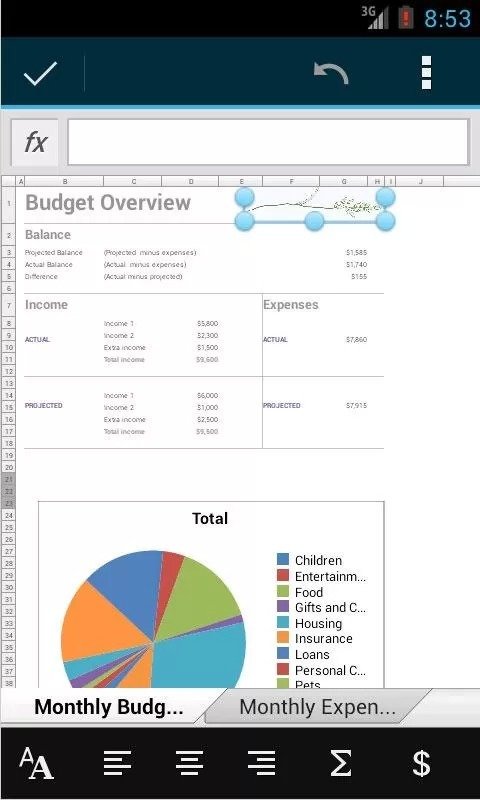Open the font formatting AA icon
480x800 pixels.
pyautogui.click(x=36, y=763)
